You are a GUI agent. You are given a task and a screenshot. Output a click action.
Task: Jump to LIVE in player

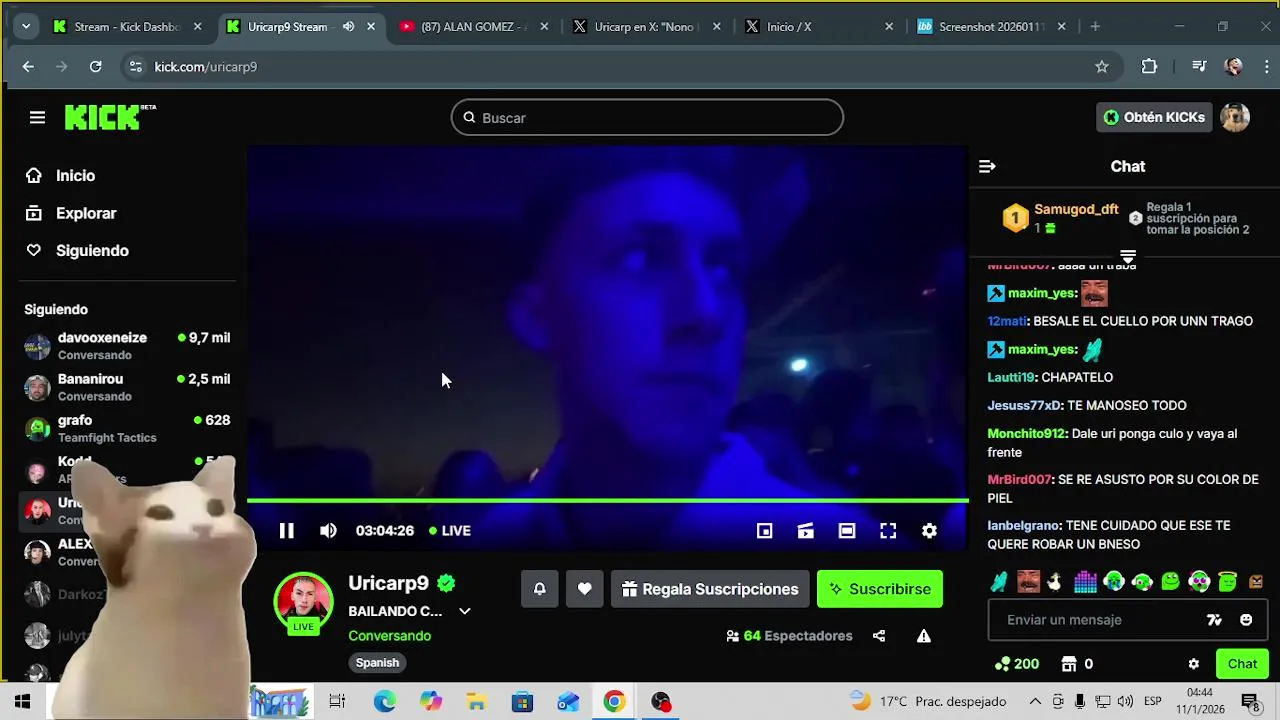[450, 531]
